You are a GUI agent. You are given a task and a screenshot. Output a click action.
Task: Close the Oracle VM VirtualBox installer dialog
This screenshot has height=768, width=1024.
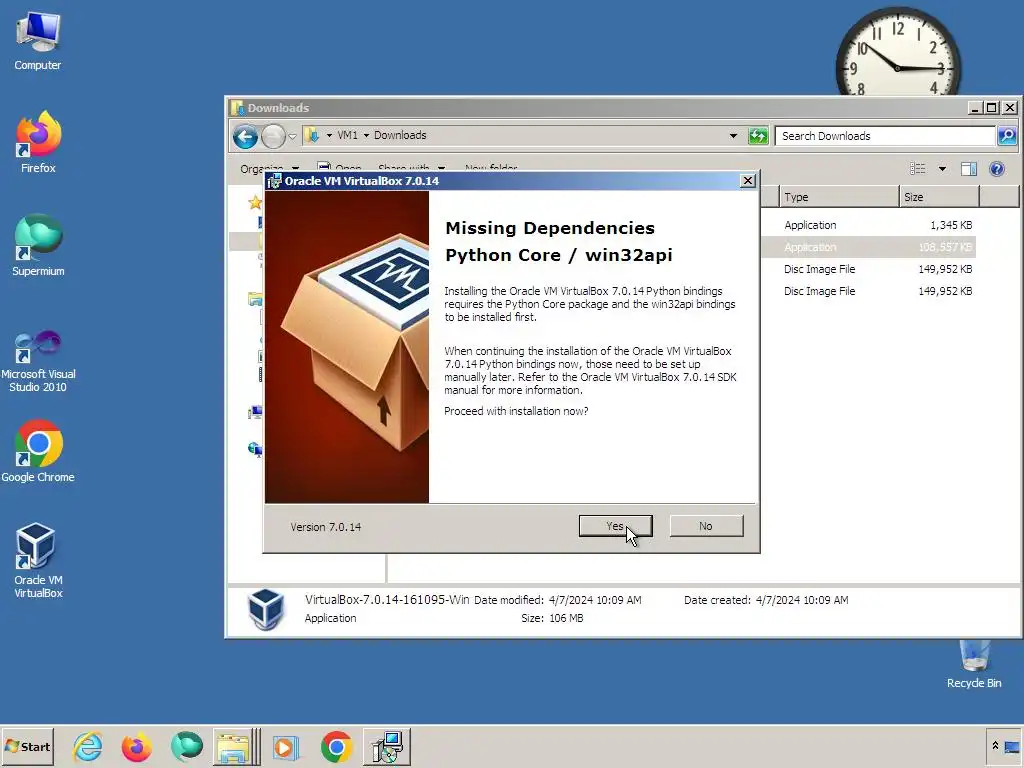pyautogui.click(x=748, y=181)
